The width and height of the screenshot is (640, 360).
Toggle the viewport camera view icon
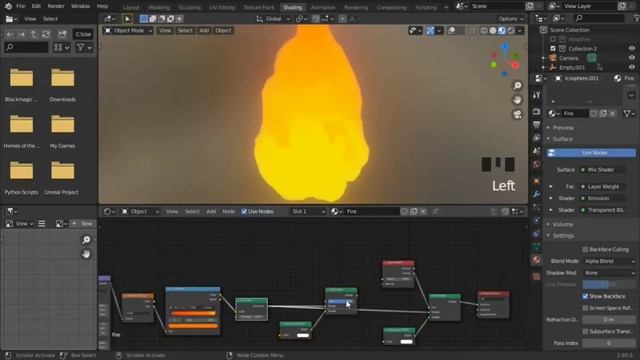tap(517, 115)
